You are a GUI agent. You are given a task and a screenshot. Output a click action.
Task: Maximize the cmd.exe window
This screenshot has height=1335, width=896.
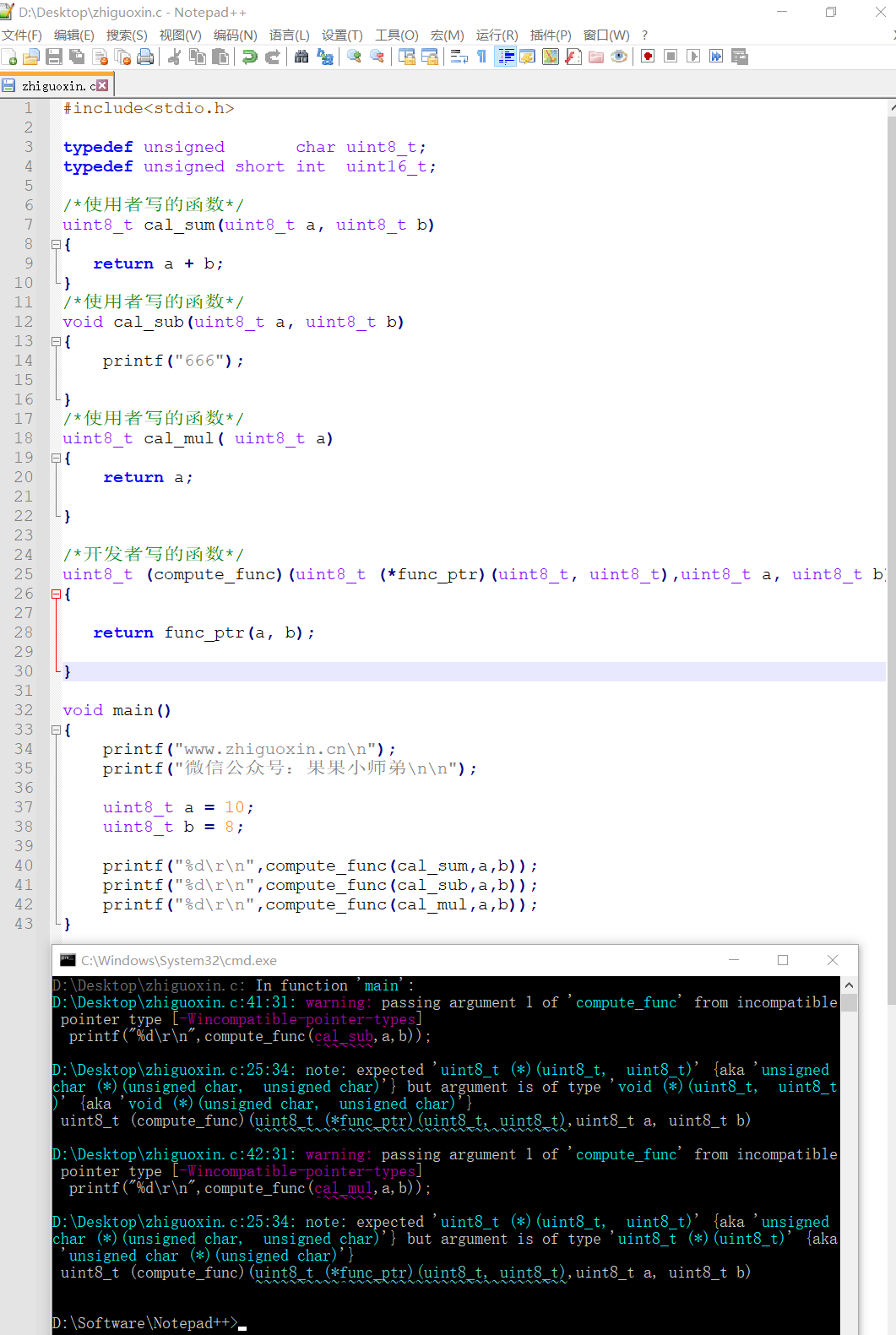pos(783,960)
